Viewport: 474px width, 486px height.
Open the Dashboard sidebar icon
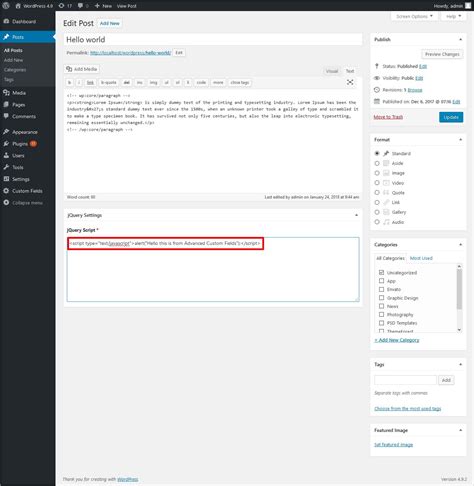(6, 21)
